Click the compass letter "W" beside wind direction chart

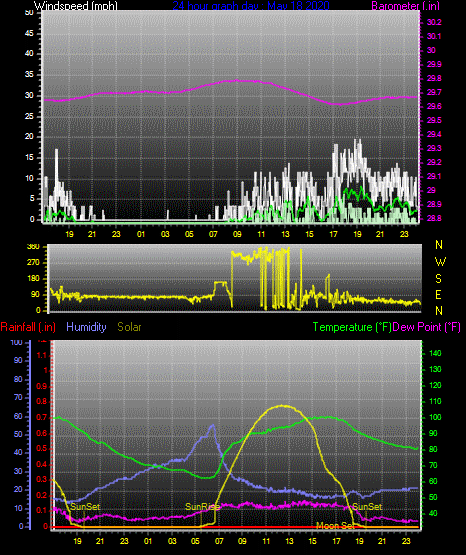pos(440,262)
